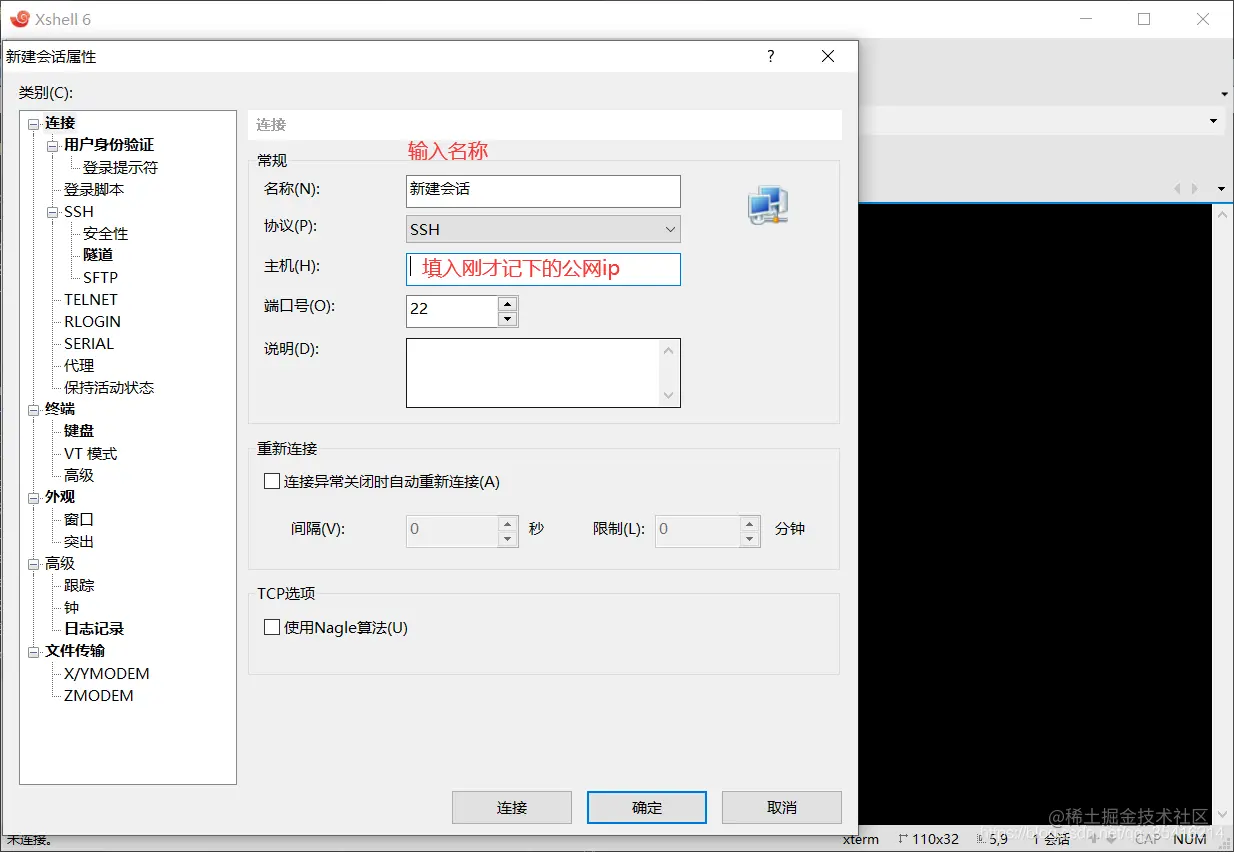The height and width of the screenshot is (852, 1234).
Task: Enable the 使用Nagle算法 checkbox
Action: (271, 627)
